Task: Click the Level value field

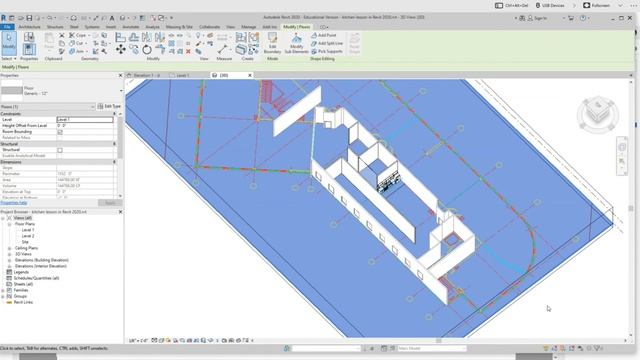Action: [85, 120]
